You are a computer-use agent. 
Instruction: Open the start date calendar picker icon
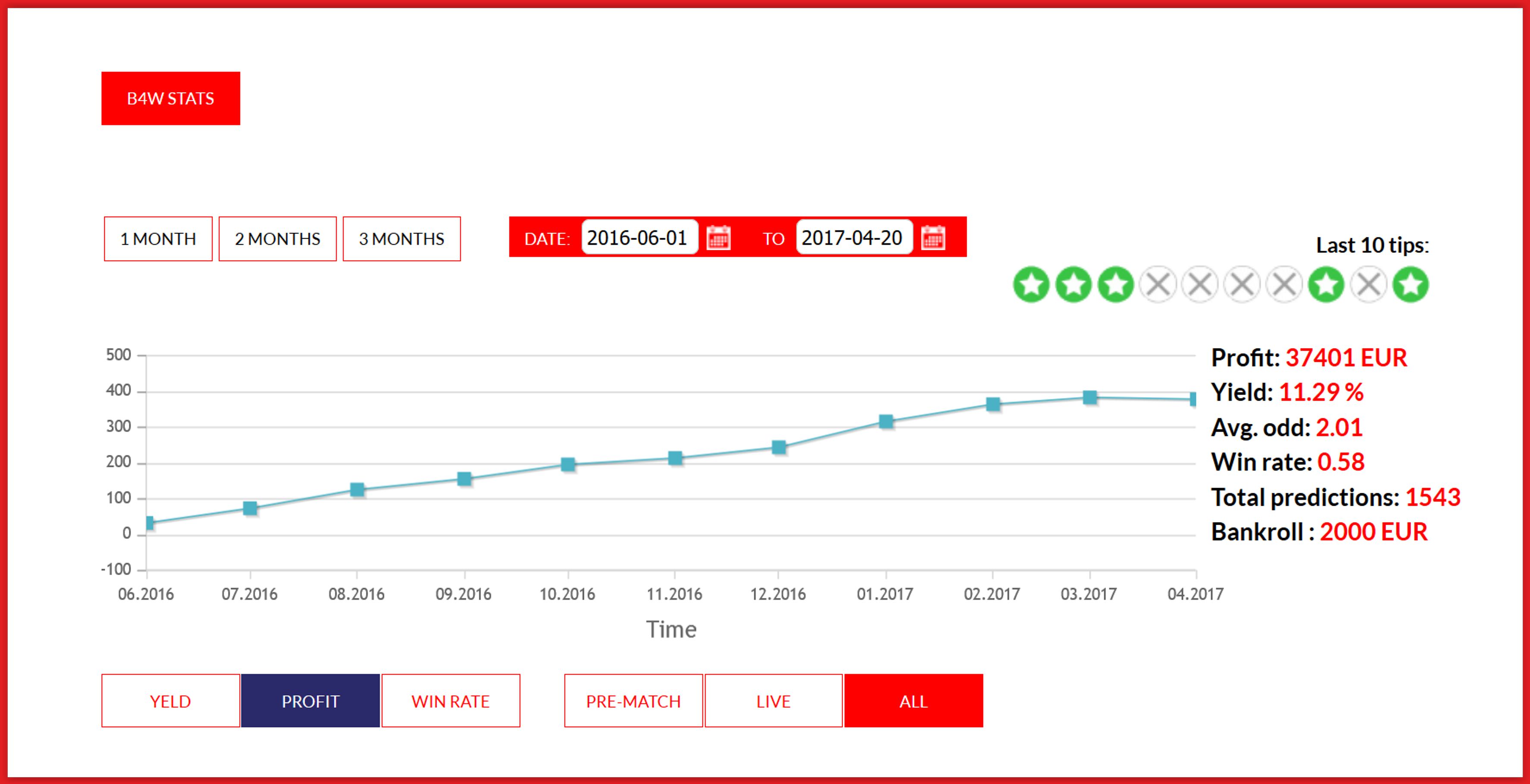pyautogui.click(x=718, y=238)
